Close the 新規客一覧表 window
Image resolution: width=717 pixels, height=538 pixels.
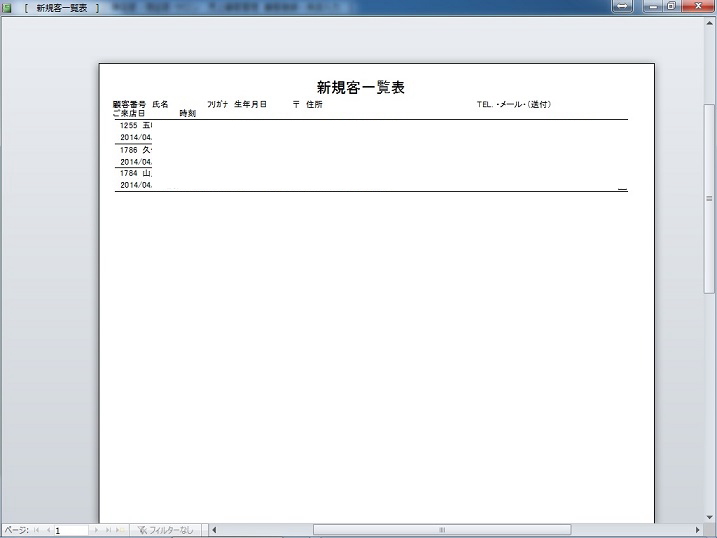point(698,6)
